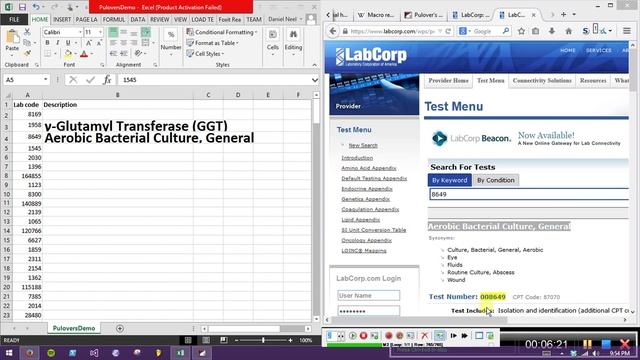Decrease font size with smaller A icon
This screenshot has width=640, height=360.
pos(99,43)
